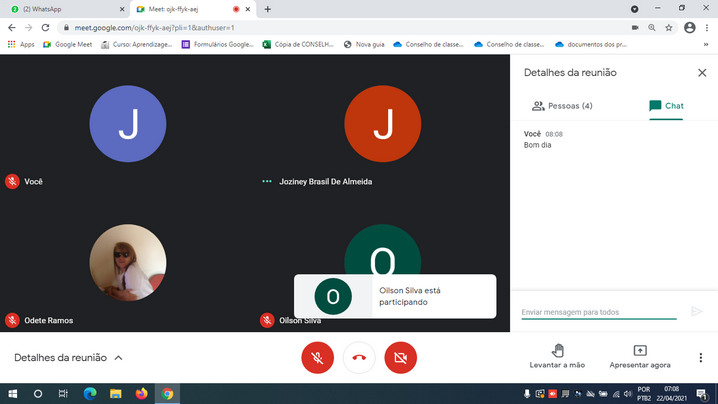Click Apresentar agora to share screen
Screen dimensions: 718x404
[640, 356]
